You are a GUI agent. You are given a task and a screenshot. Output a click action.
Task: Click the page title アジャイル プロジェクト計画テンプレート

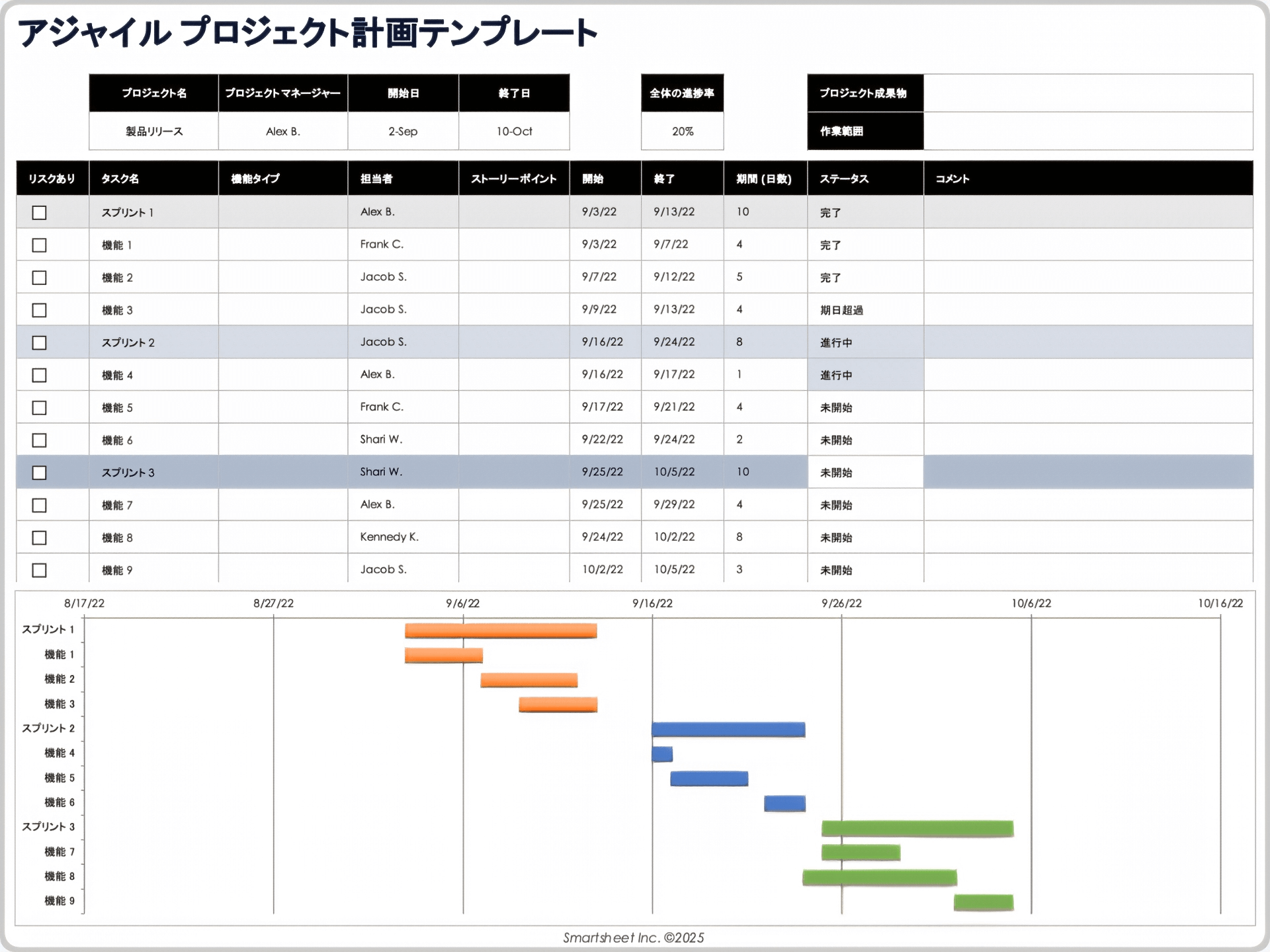(x=308, y=33)
